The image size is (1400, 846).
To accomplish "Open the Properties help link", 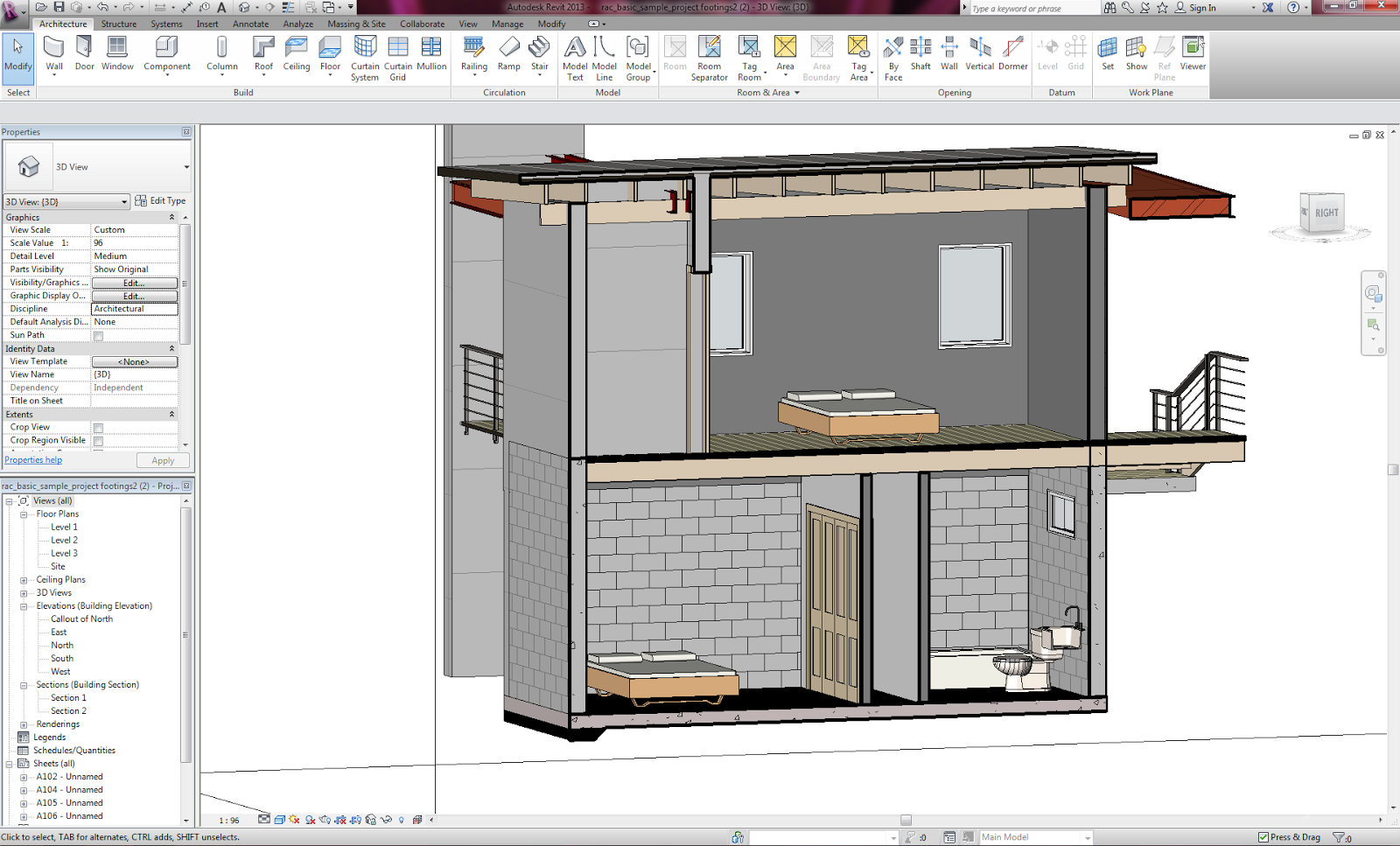I will pyautogui.click(x=33, y=460).
